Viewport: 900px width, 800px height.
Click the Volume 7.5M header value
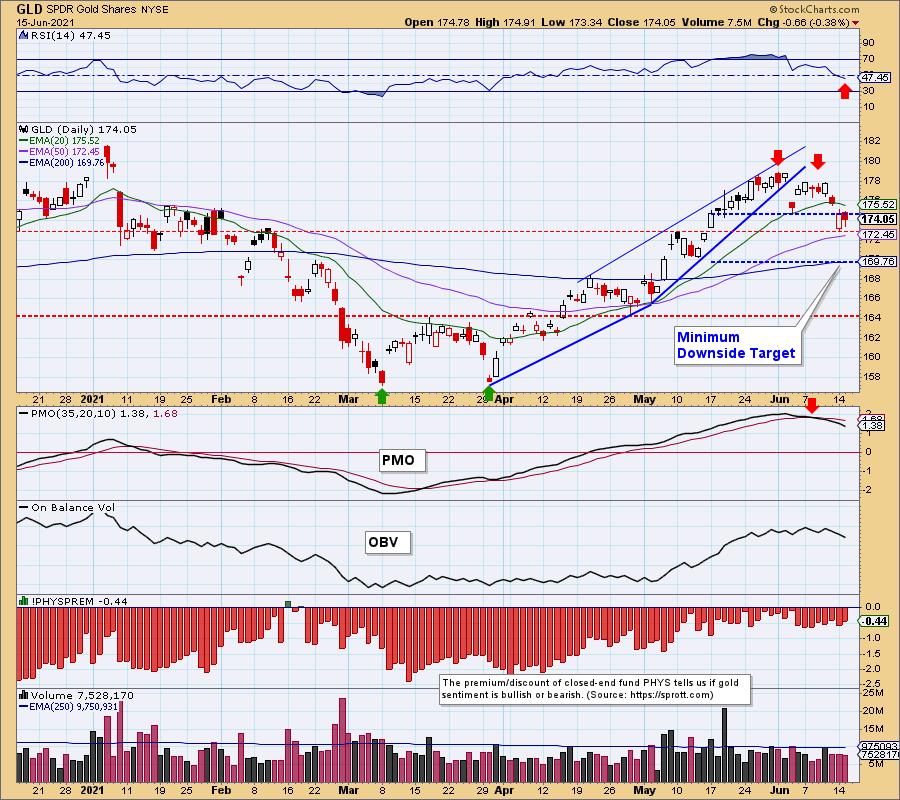(716, 22)
